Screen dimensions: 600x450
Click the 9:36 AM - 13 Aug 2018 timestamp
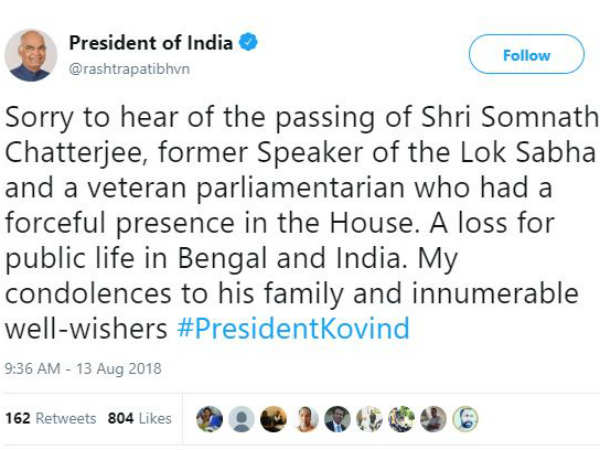83,369
